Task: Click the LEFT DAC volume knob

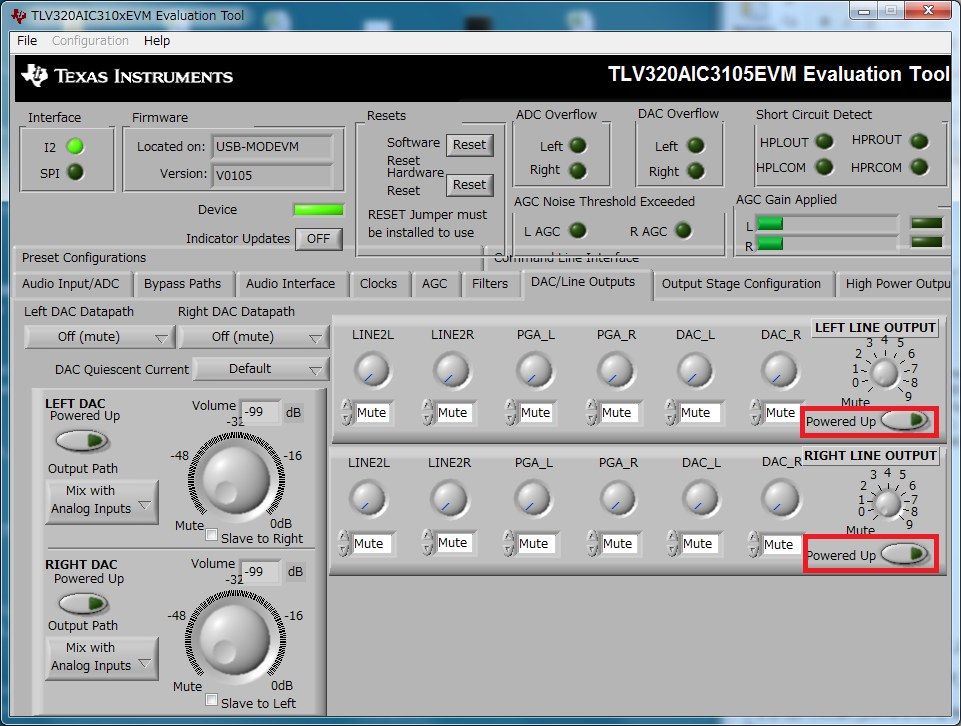Action: 236,478
